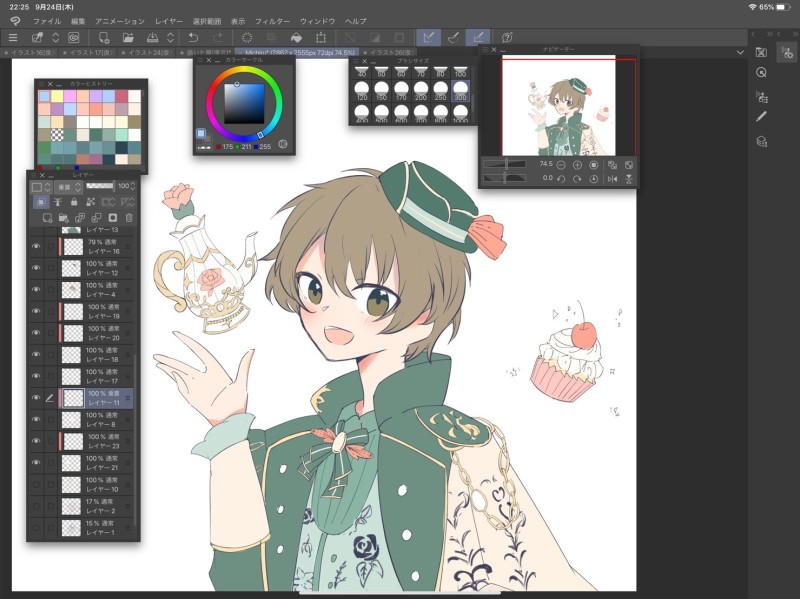This screenshot has width=800, height=599.
Task: Toggle Set as Reference Layer lighthouse icon
Action: [58, 202]
